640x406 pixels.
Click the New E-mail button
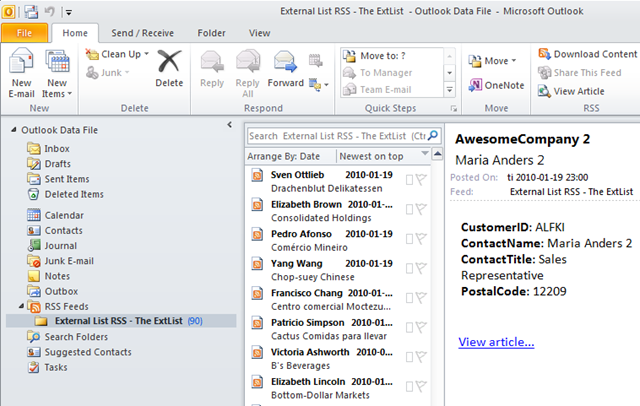(21, 73)
